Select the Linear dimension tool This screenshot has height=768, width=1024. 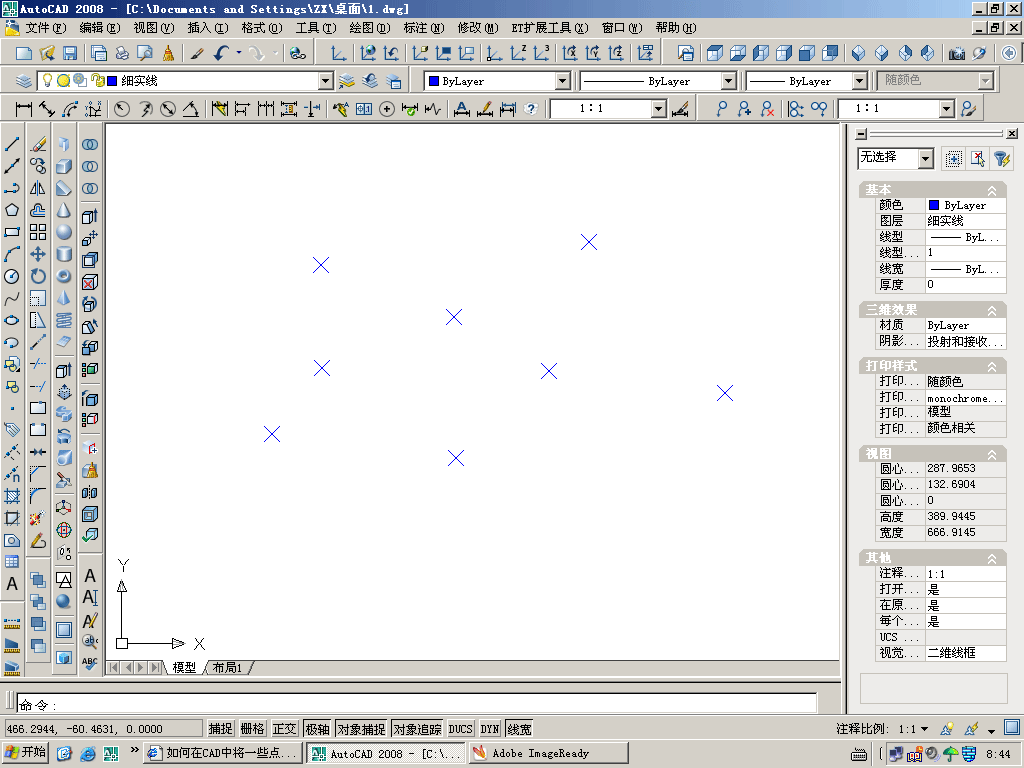(24, 109)
